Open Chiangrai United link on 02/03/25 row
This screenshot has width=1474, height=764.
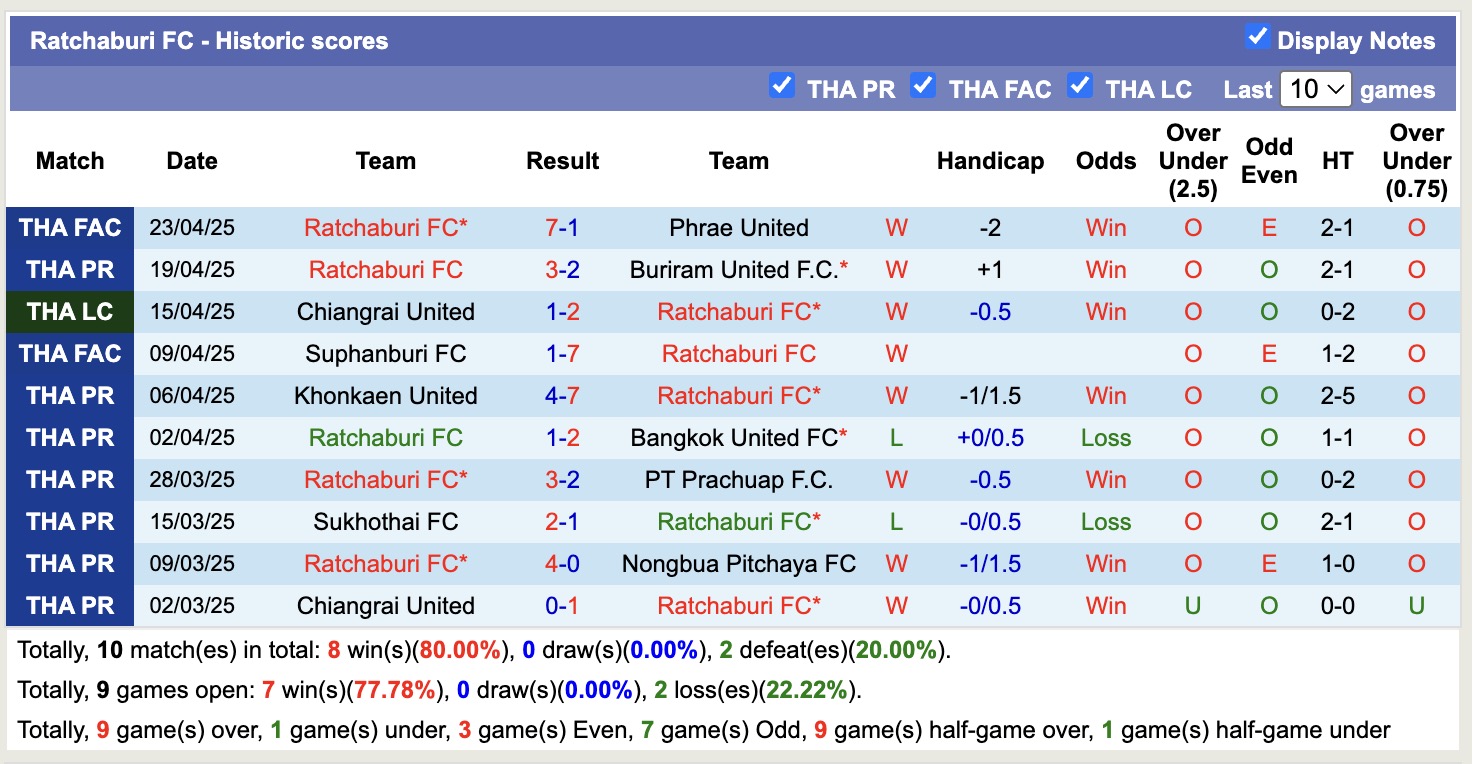tap(386, 605)
